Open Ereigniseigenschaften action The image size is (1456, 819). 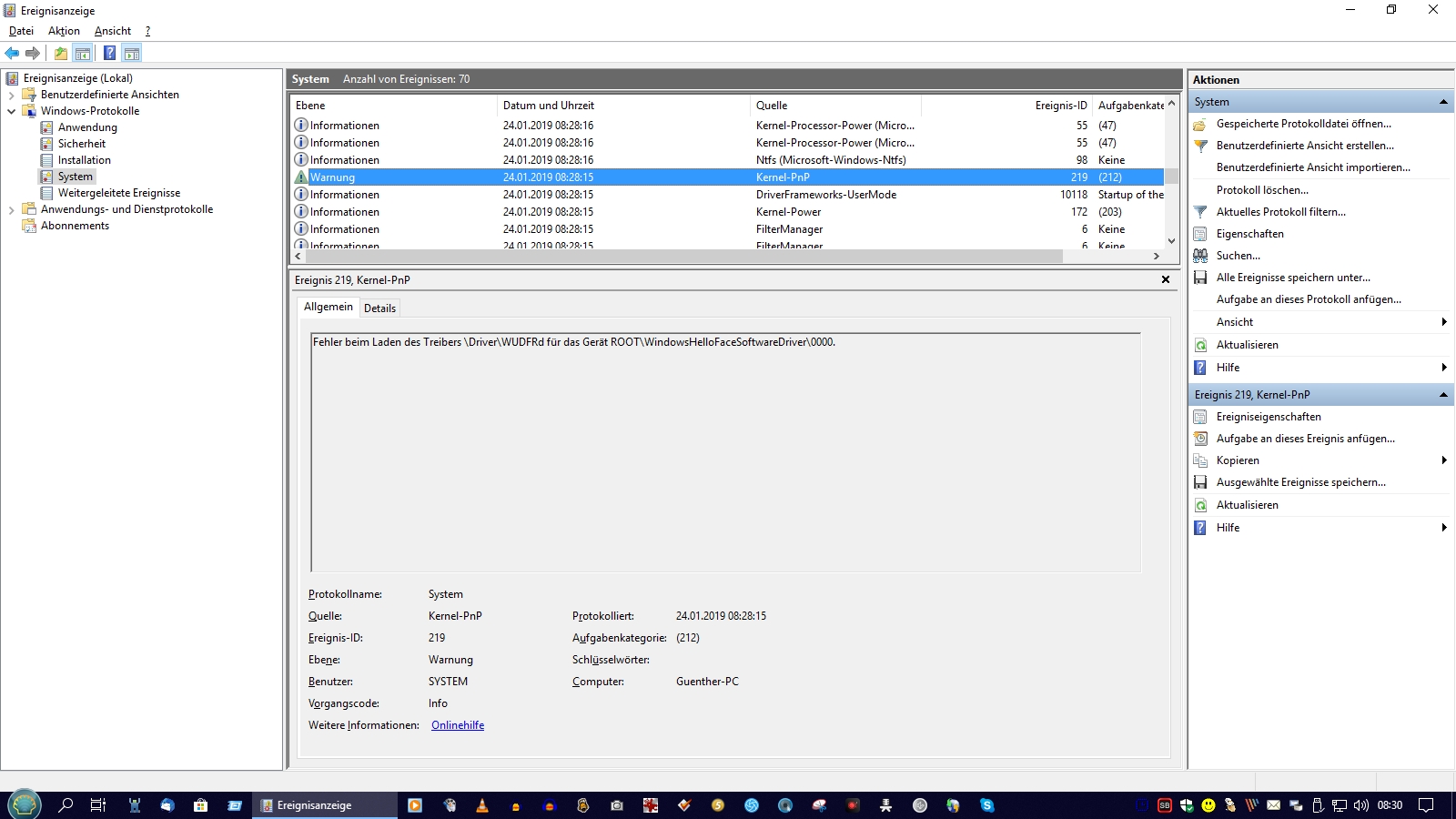point(1269,417)
